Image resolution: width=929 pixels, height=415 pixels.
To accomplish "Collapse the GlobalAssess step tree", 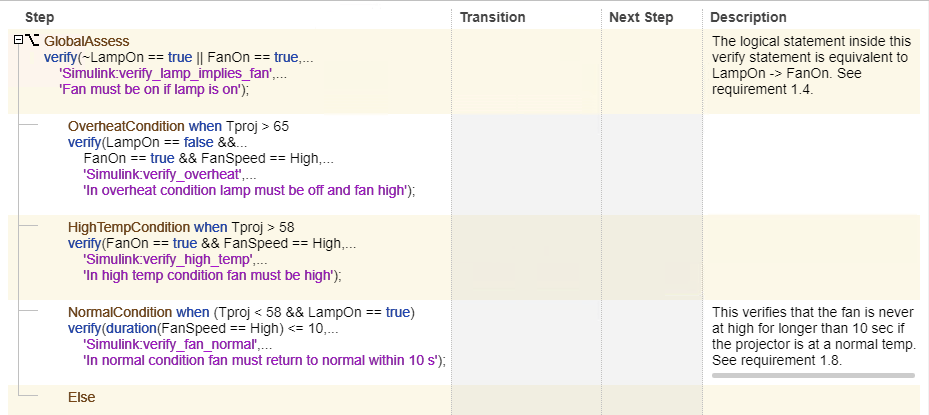I will (19, 41).
